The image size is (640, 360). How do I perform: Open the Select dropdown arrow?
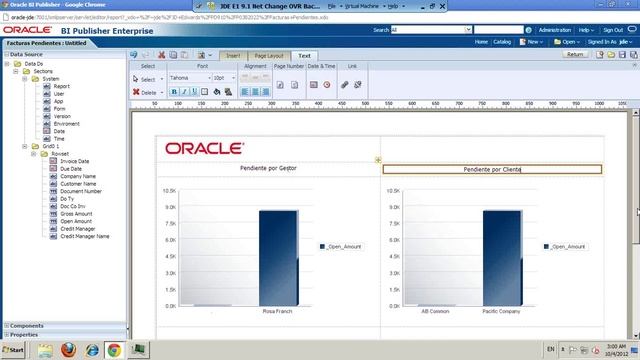[x=162, y=79]
